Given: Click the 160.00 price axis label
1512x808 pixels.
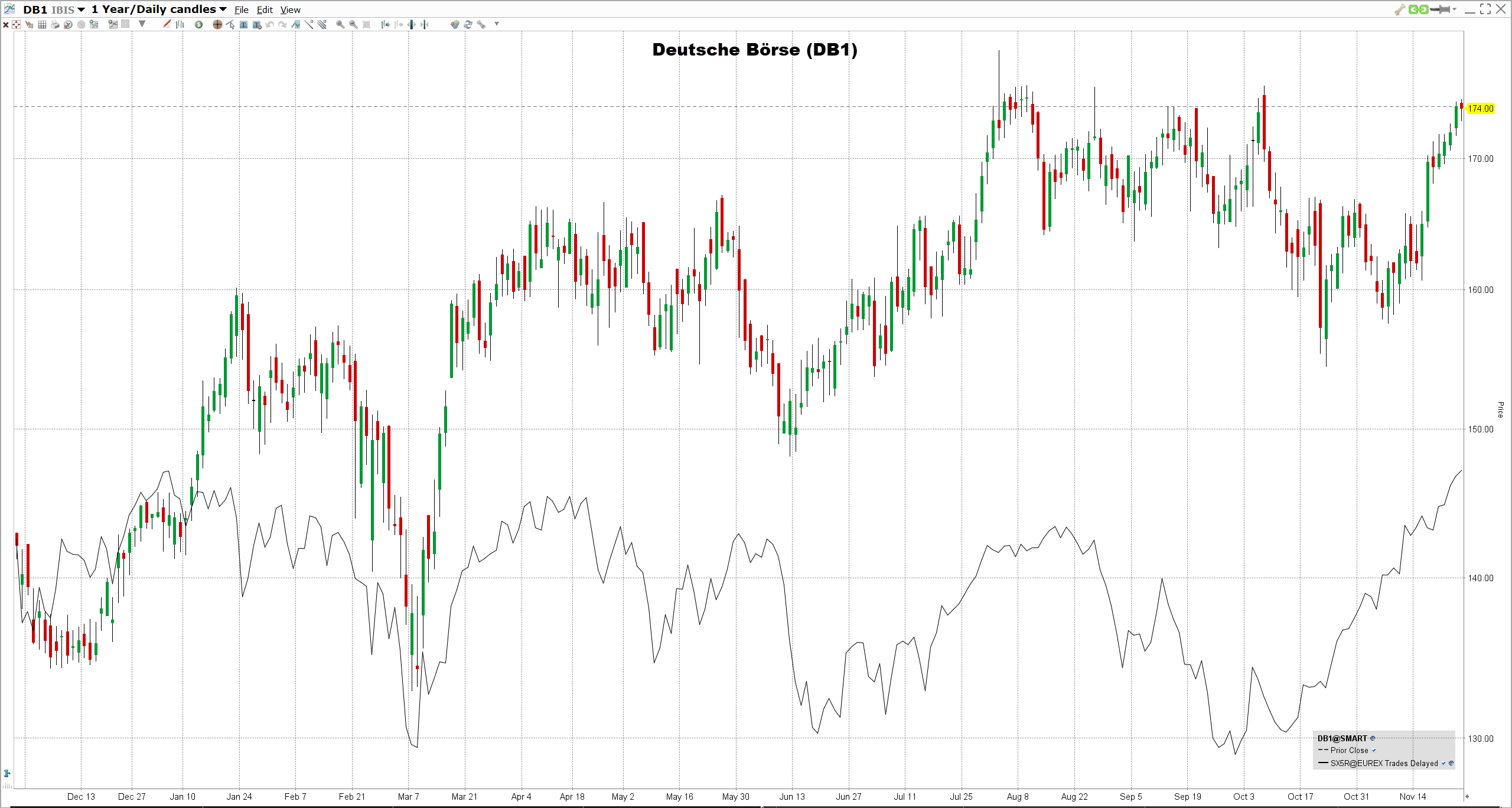Looking at the screenshot, I should pyautogui.click(x=1481, y=290).
